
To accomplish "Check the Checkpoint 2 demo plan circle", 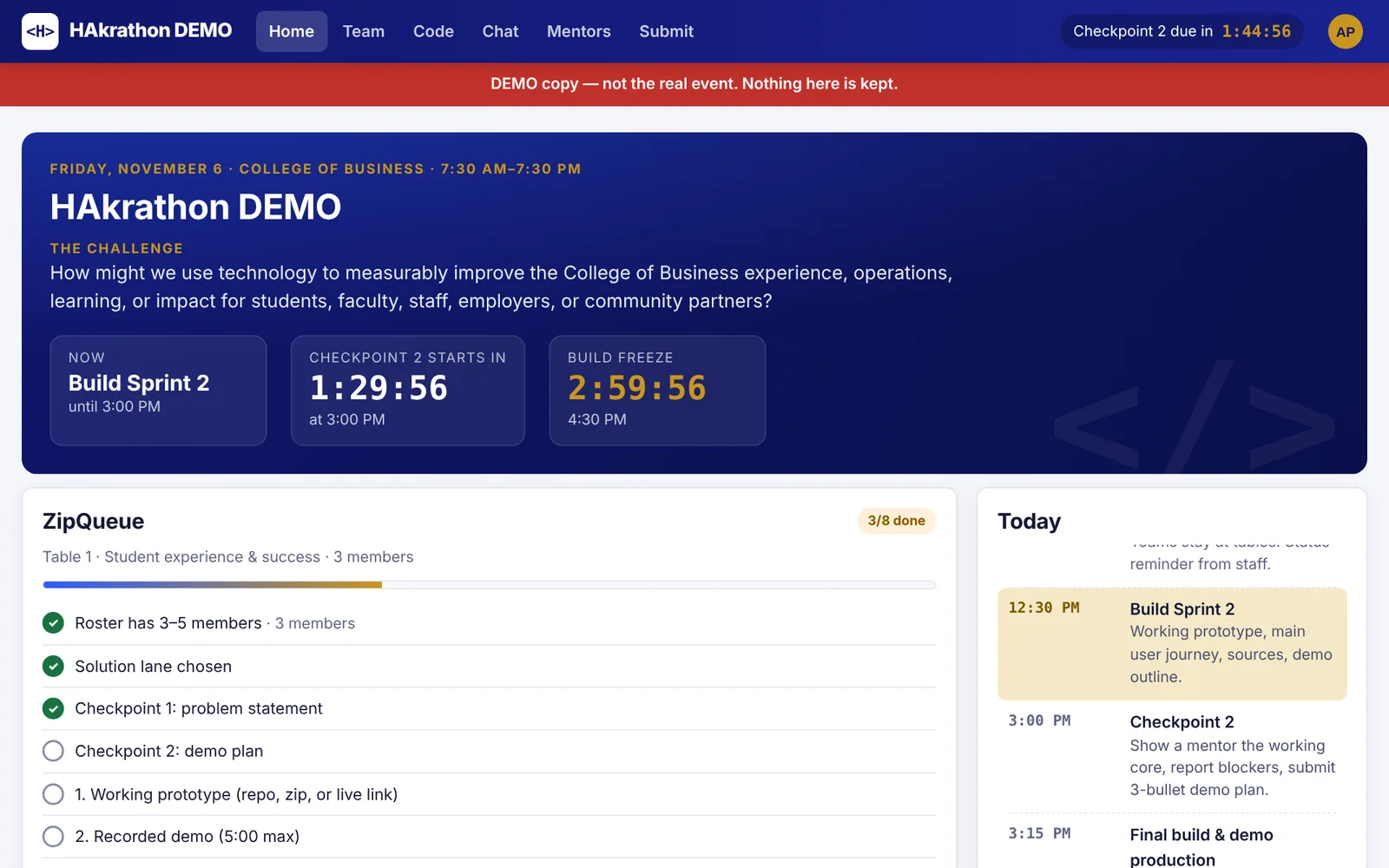I will coord(53,751).
